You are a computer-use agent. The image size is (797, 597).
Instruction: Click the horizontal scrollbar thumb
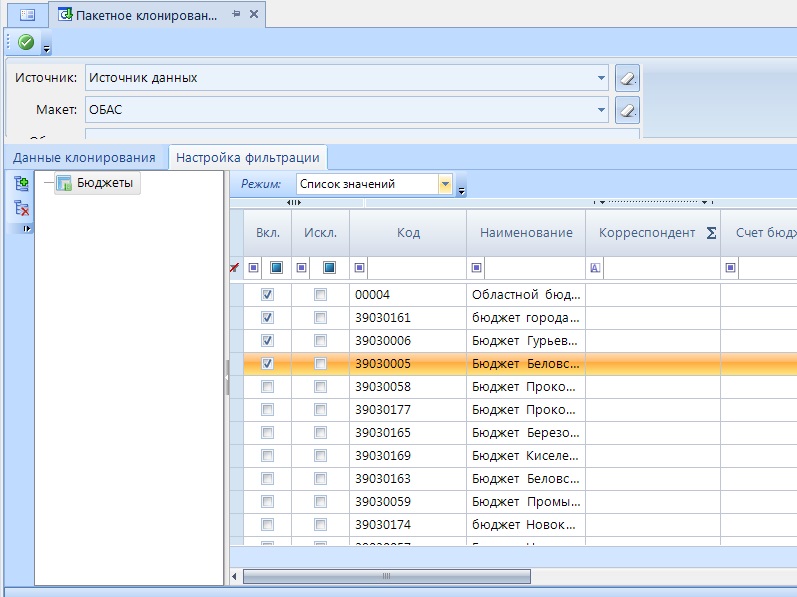click(x=386, y=576)
